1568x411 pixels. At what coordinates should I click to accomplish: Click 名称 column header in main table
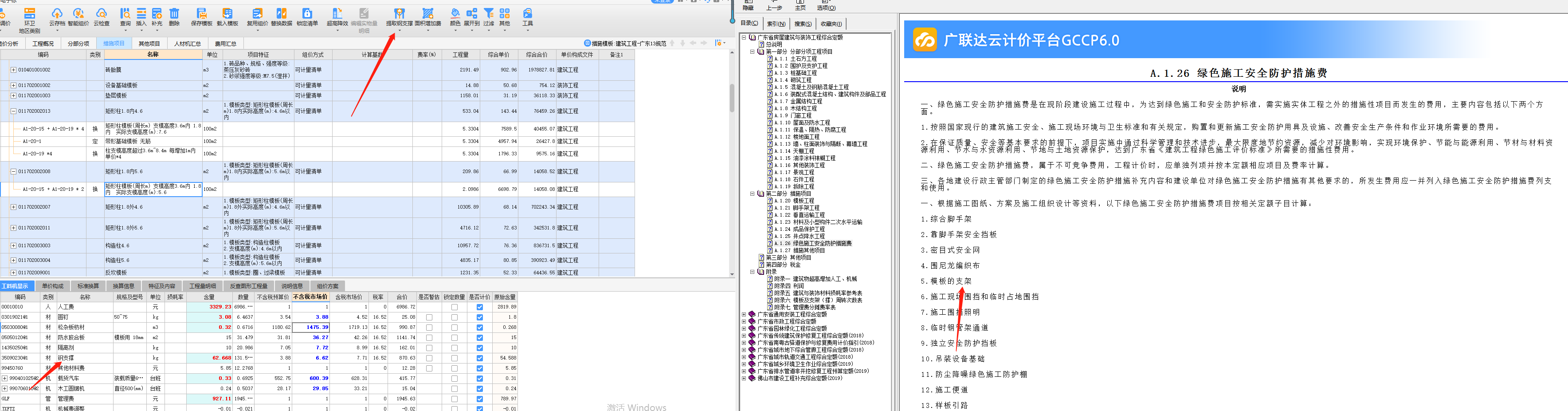click(x=153, y=55)
